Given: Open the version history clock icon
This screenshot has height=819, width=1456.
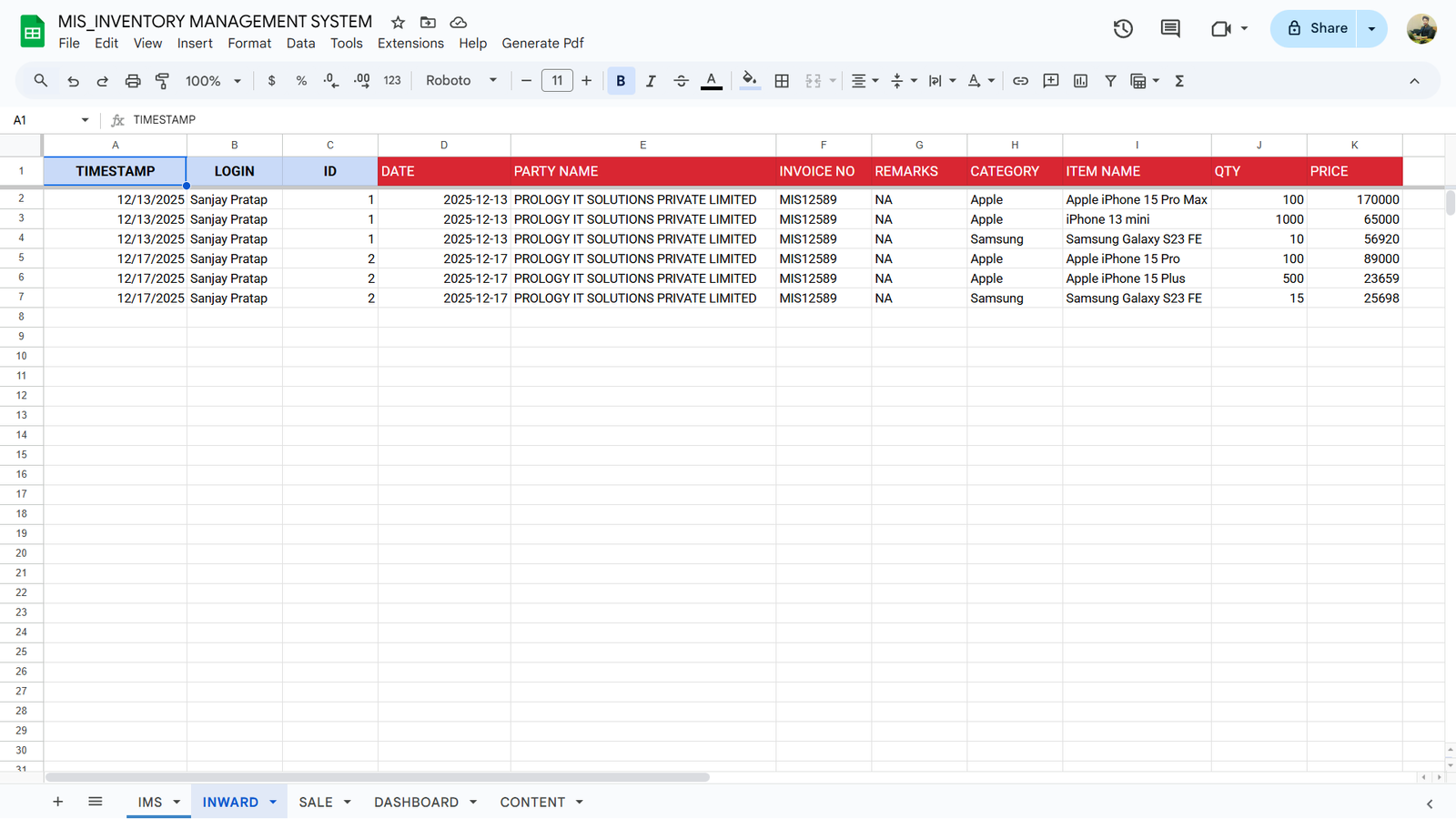Looking at the screenshot, I should coord(1123,28).
